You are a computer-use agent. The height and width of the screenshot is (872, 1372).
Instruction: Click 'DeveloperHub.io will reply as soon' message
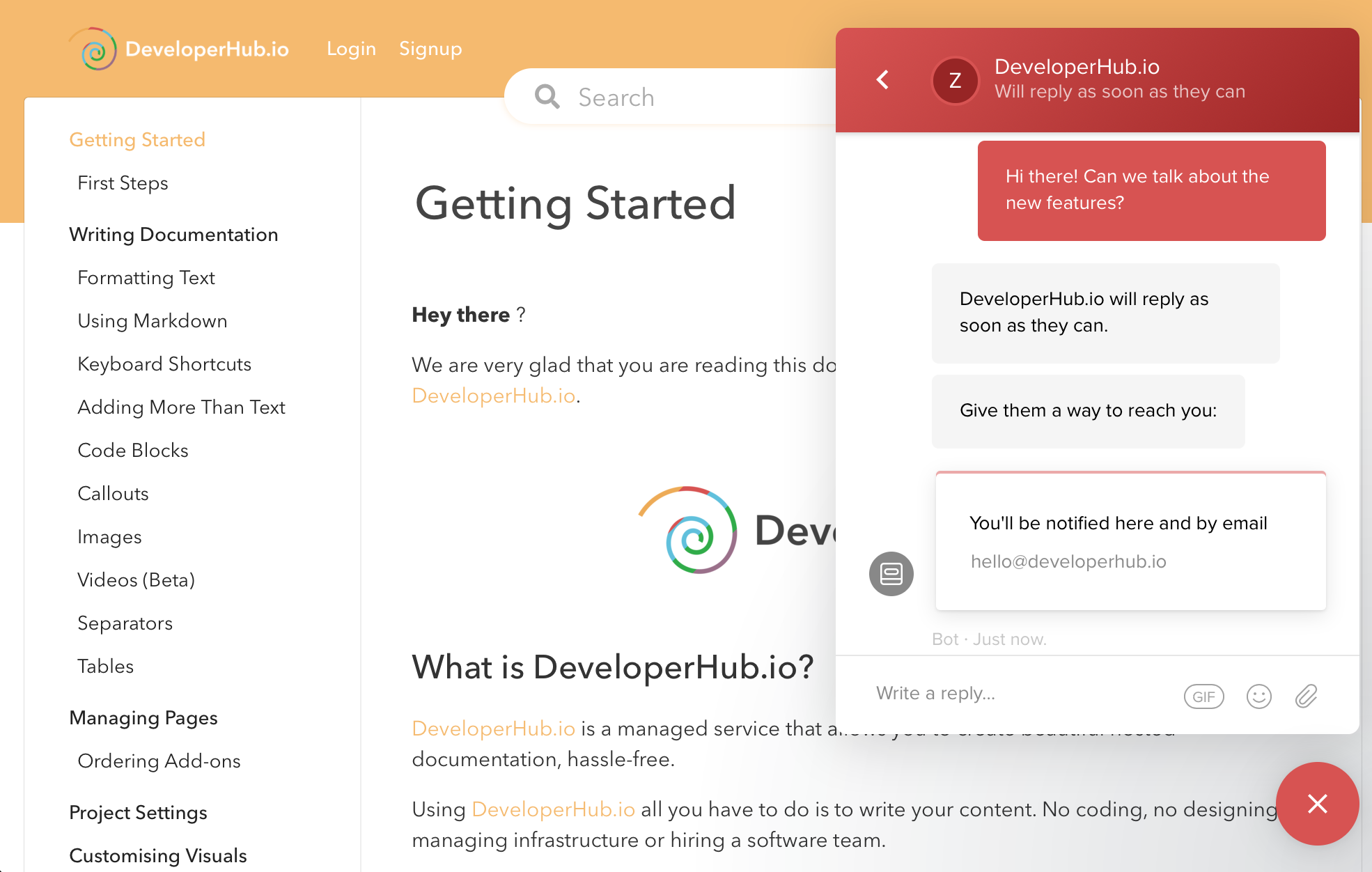(x=1105, y=313)
